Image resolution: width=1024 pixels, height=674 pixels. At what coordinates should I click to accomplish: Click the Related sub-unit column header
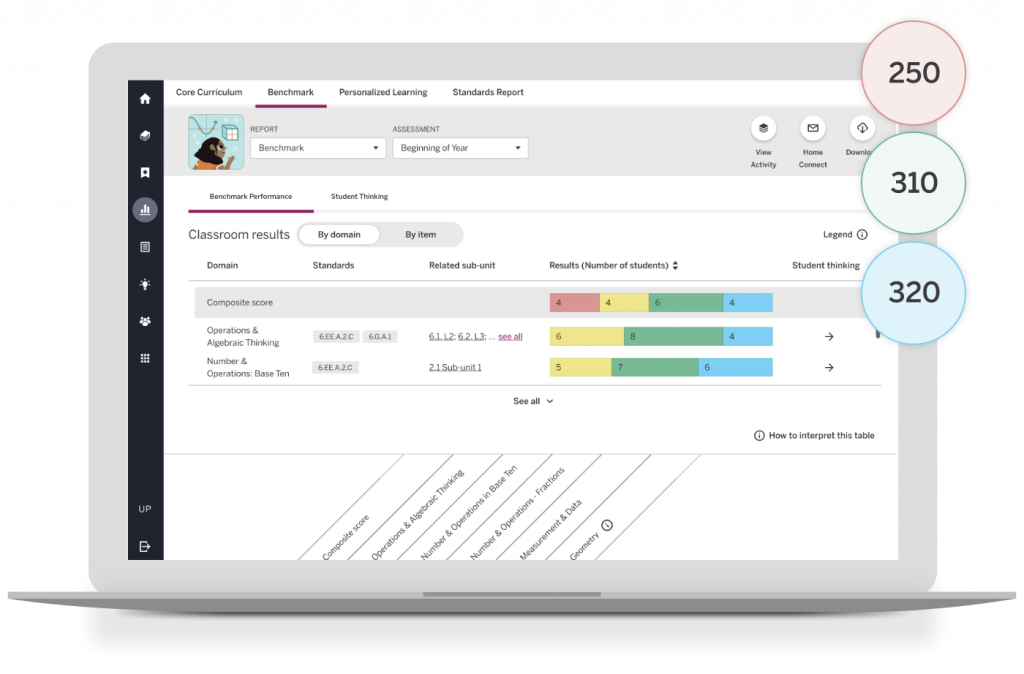click(462, 265)
